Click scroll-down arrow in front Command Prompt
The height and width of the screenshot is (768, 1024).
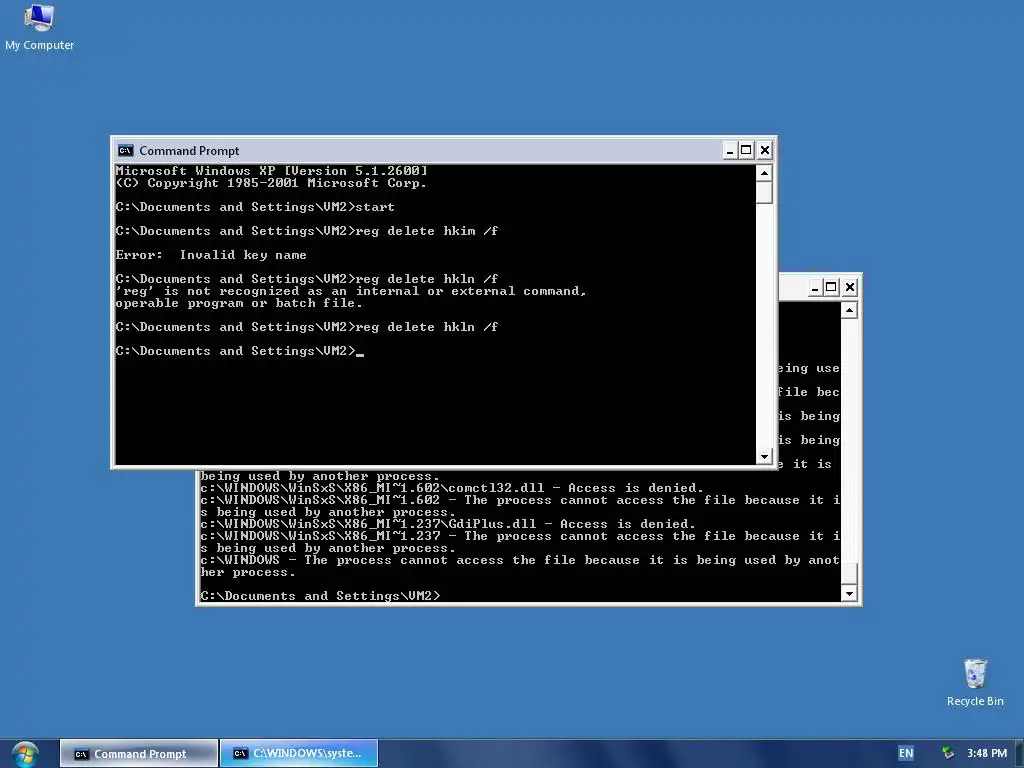[764, 456]
